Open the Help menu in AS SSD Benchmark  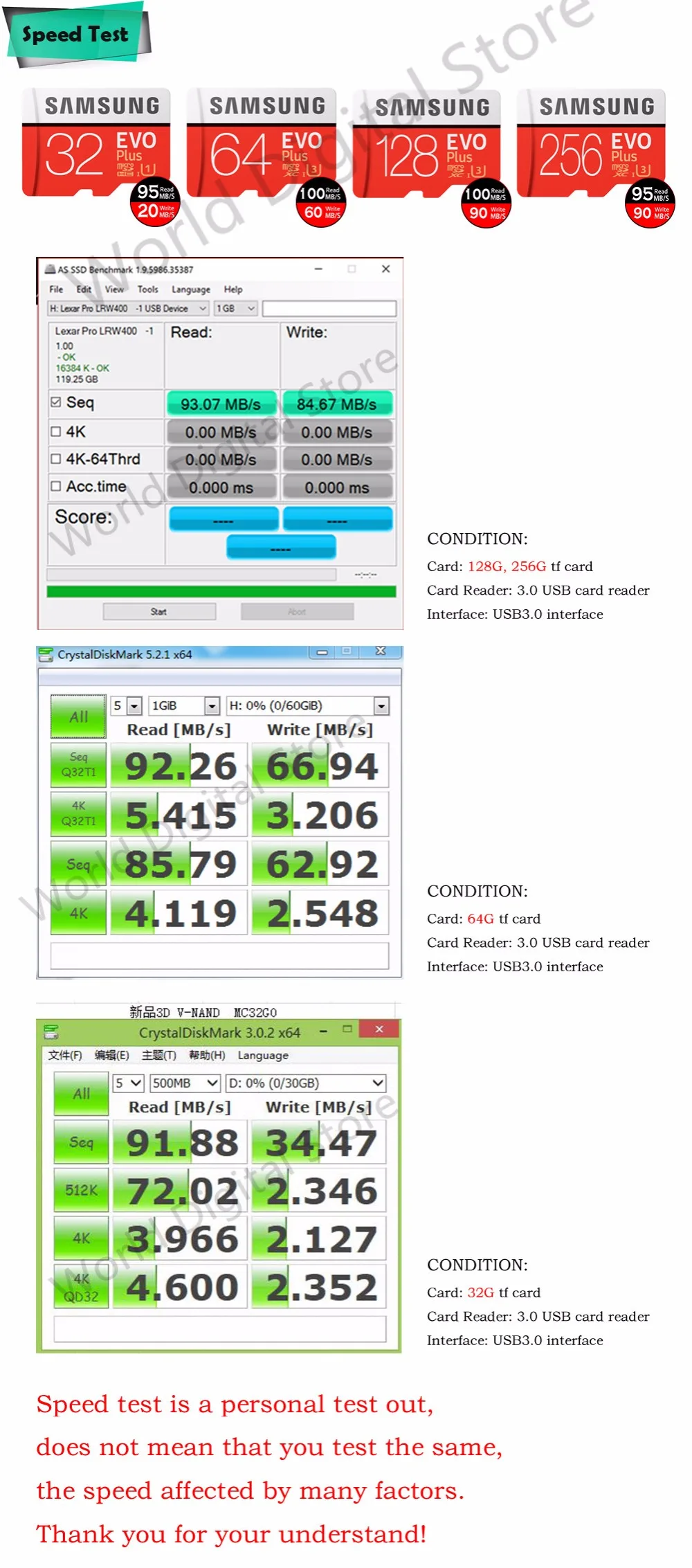233,289
